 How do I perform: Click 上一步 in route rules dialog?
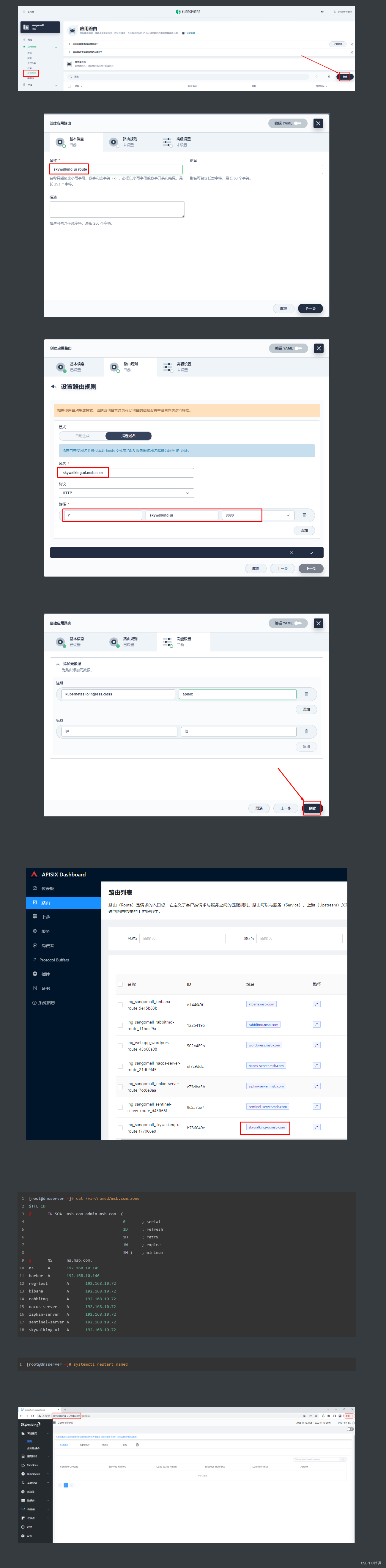283,569
